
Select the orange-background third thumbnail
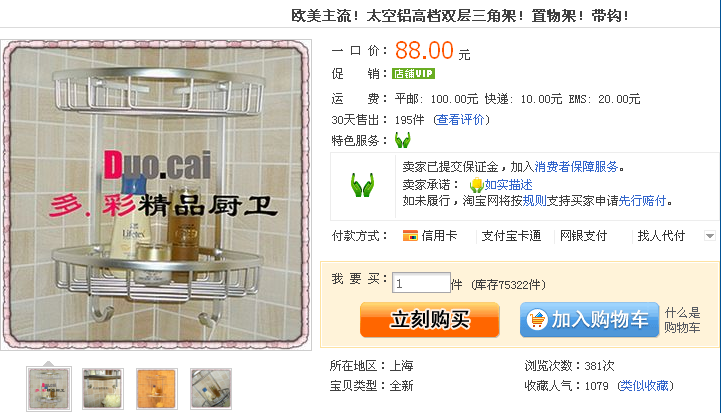(x=157, y=389)
